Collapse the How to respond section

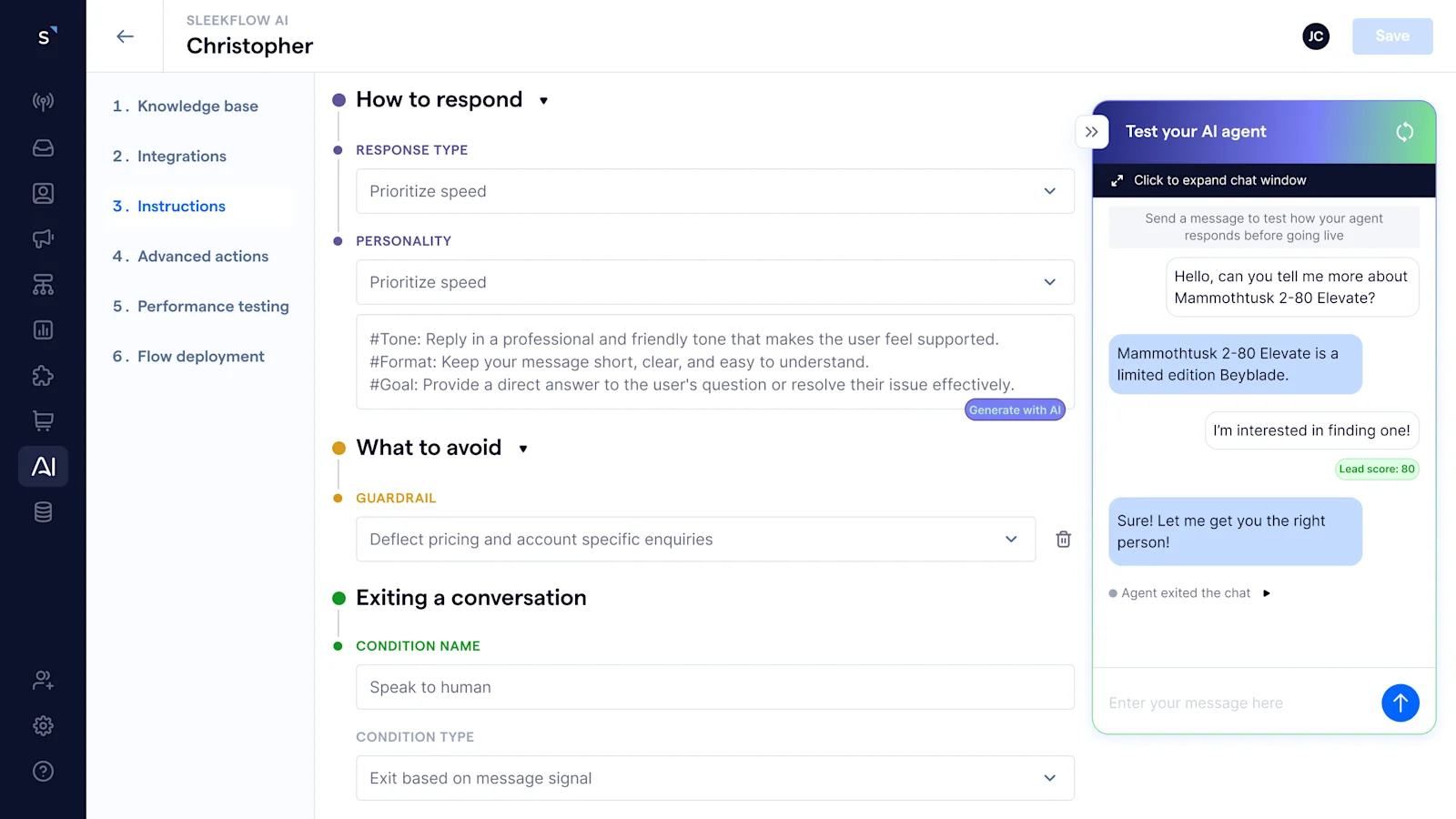click(543, 100)
